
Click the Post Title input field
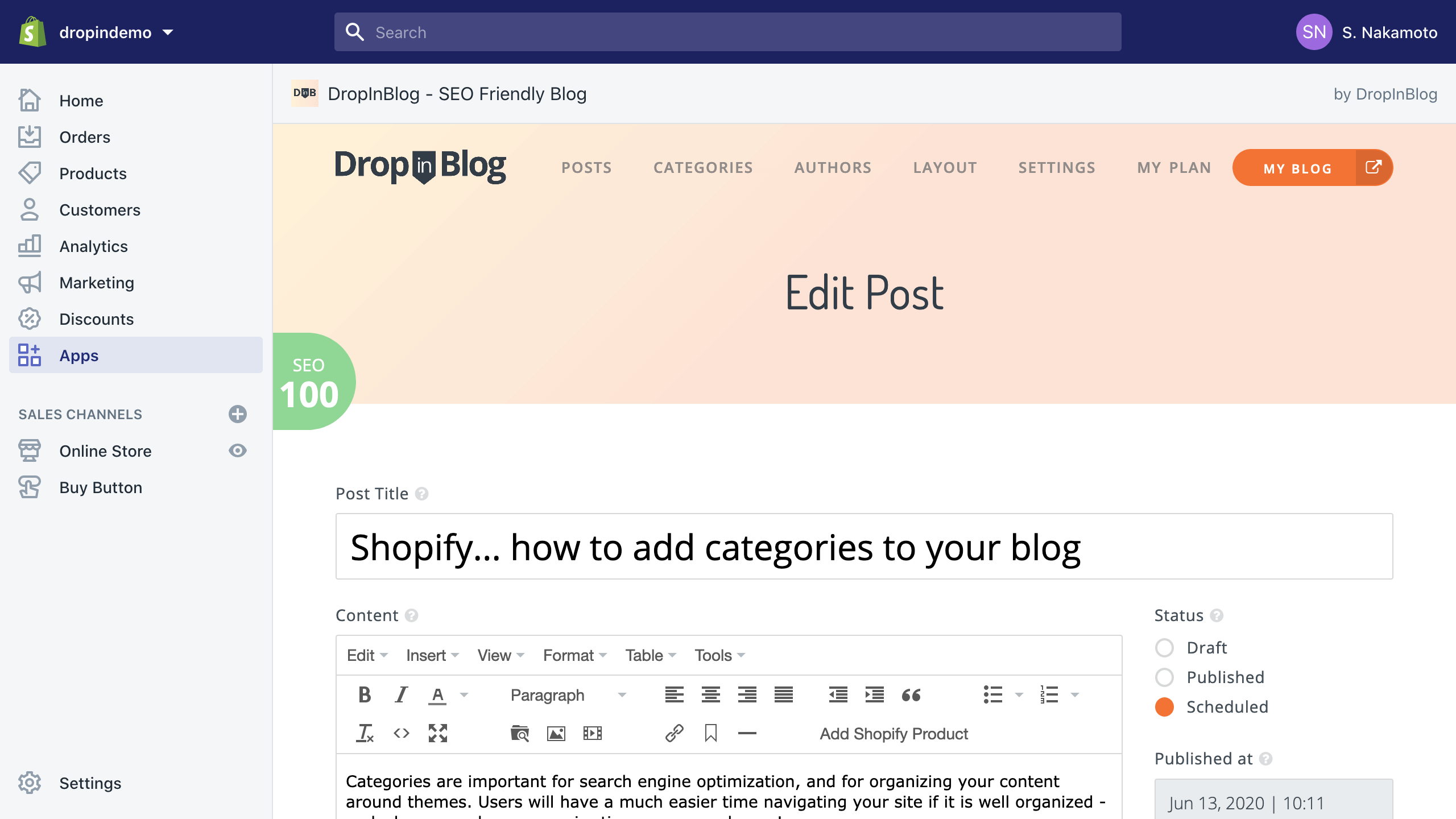(x=864, y=547)
